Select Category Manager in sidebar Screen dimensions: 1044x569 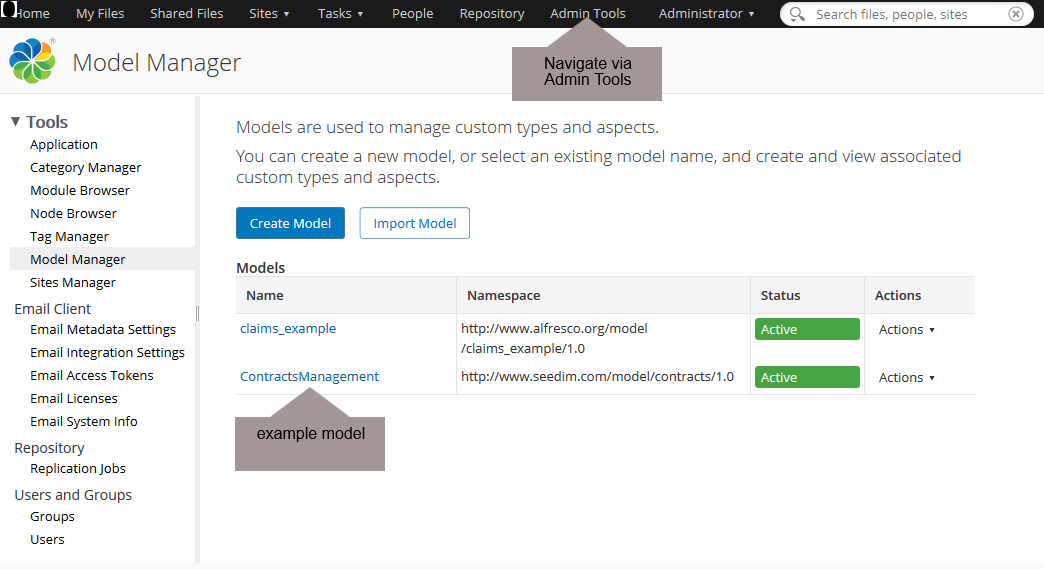pyautogui.click(x=85, y=167)
